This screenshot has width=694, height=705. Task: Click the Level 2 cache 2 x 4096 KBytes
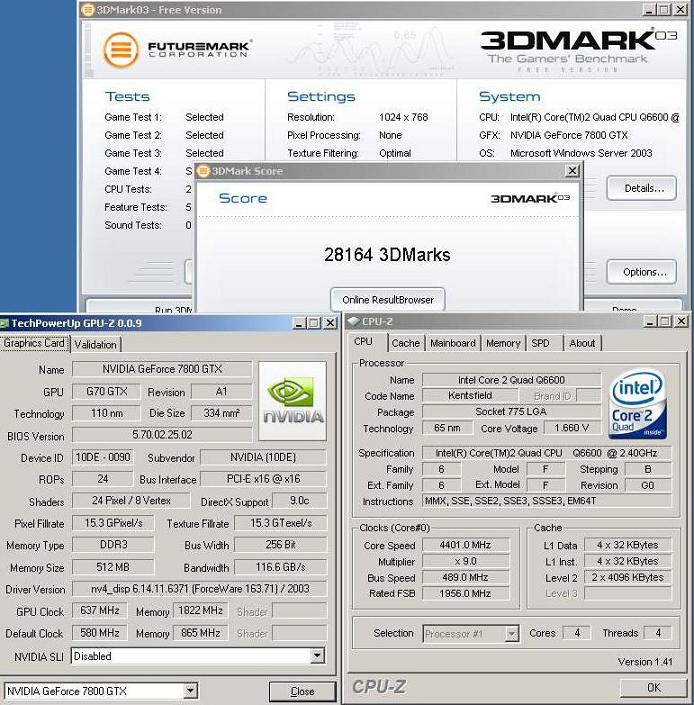(627, 577)
